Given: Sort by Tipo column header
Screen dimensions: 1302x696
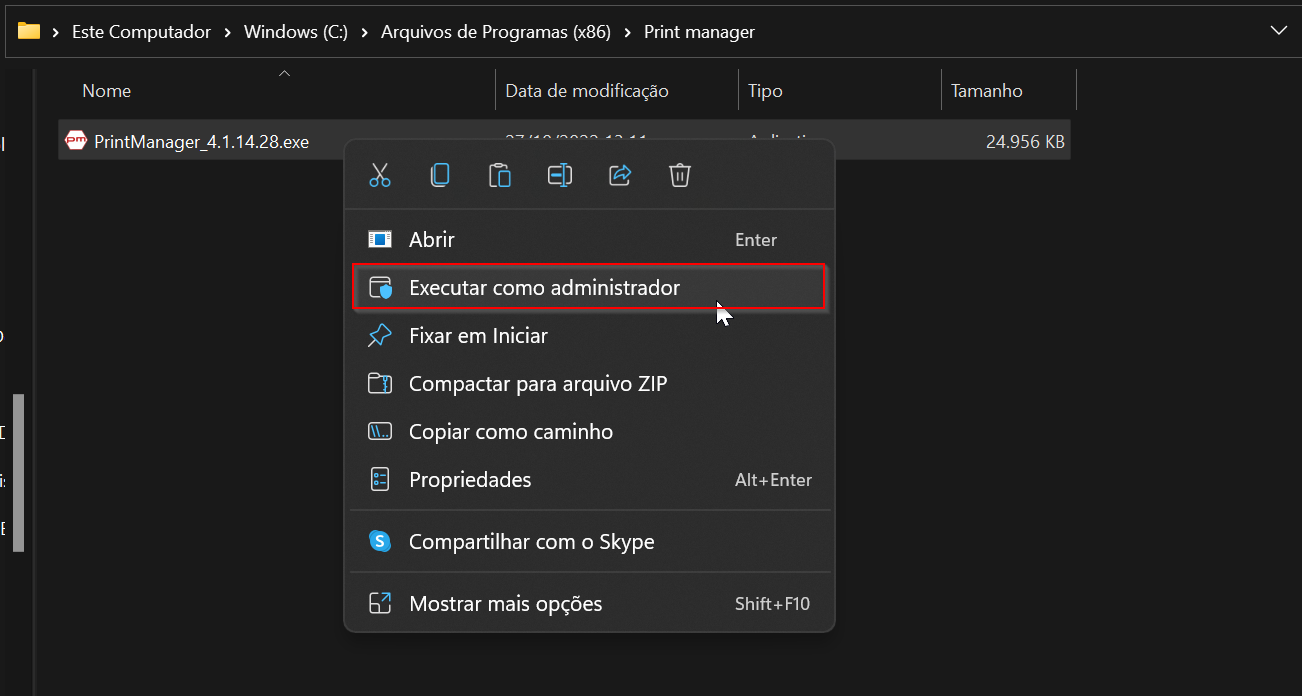Looking at the screenshot, I should tap(839, 90).
